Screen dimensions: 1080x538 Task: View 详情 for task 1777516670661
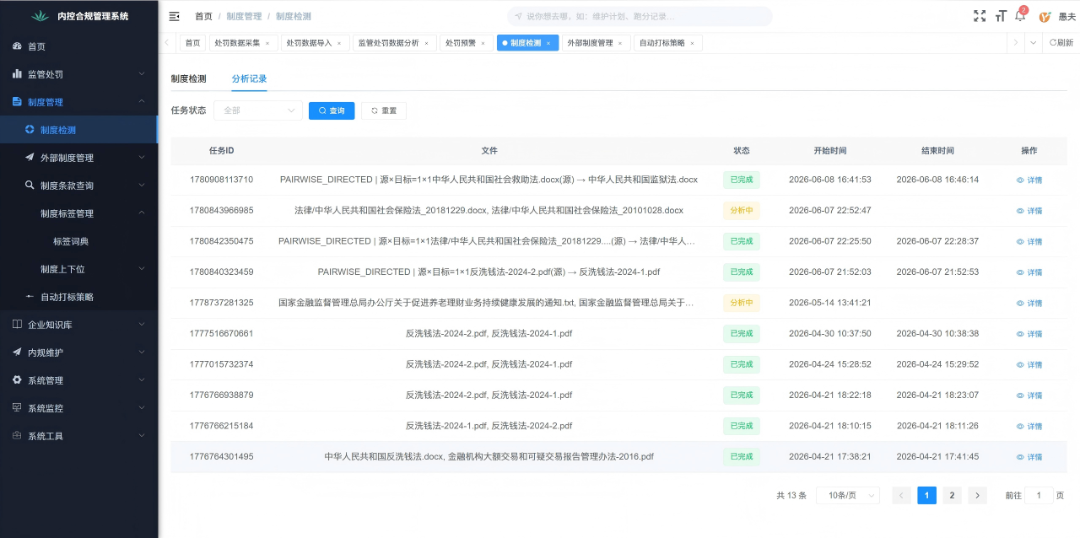point(1029,334)
